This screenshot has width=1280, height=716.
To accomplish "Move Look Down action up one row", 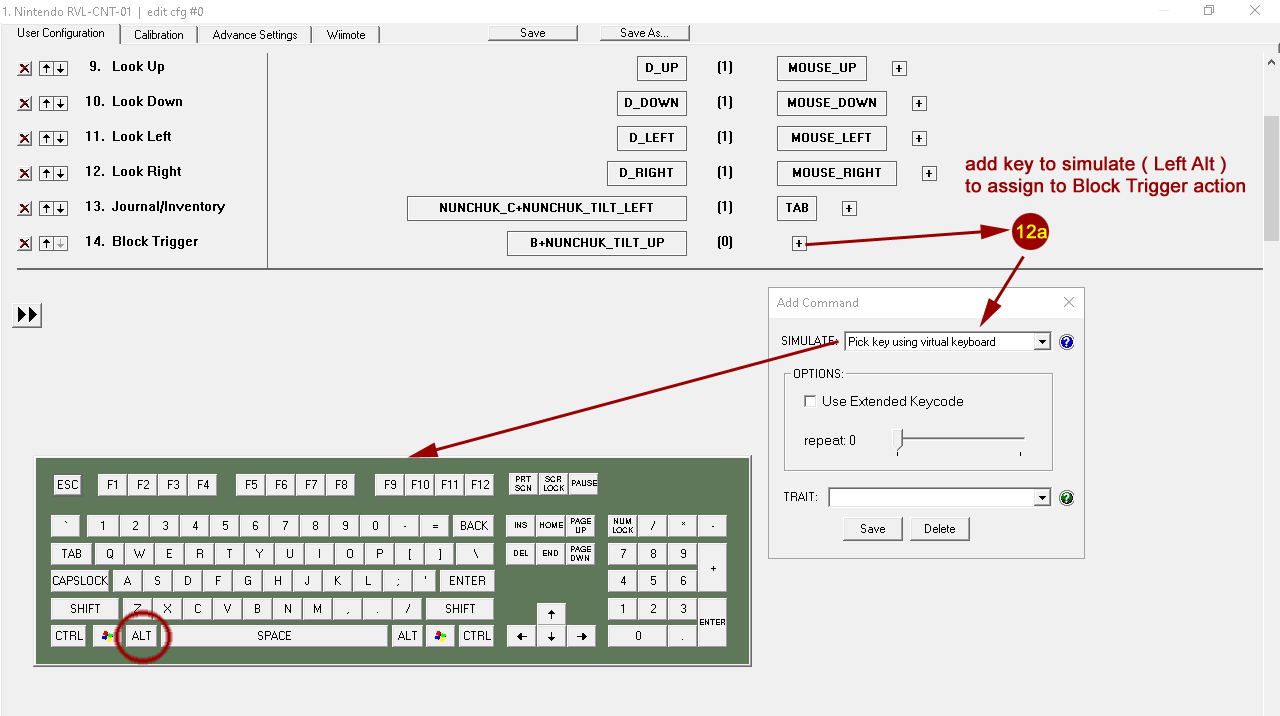I will (x=46, y=104).
